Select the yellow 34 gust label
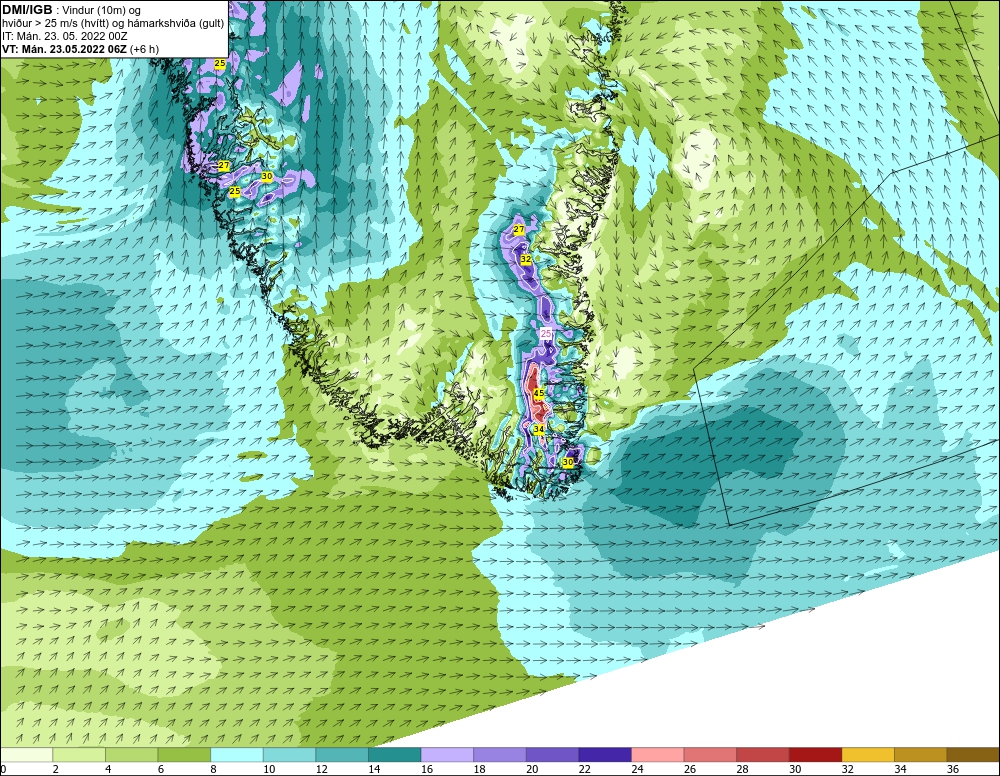The width and height of the screenshot is (1000, 776). pos(539,429)
